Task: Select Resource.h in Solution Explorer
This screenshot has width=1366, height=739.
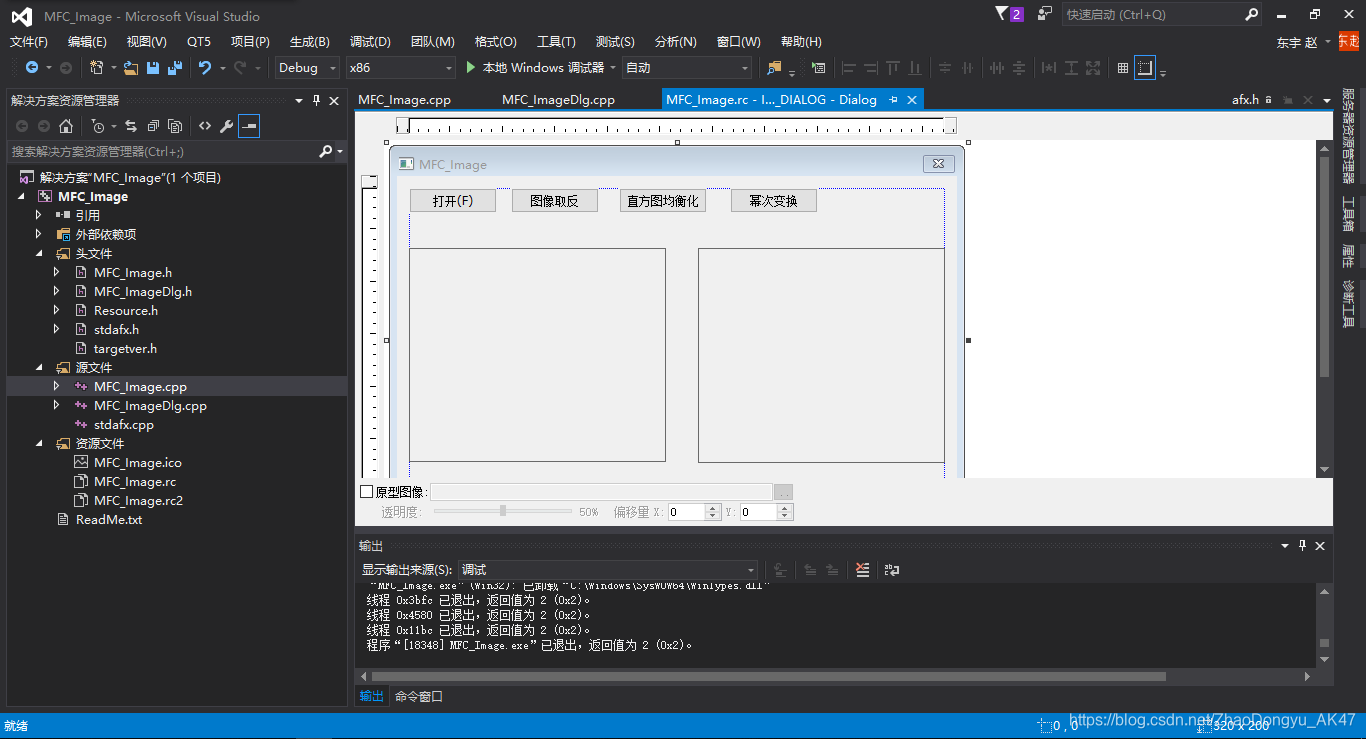Action: tap(126, 310)
